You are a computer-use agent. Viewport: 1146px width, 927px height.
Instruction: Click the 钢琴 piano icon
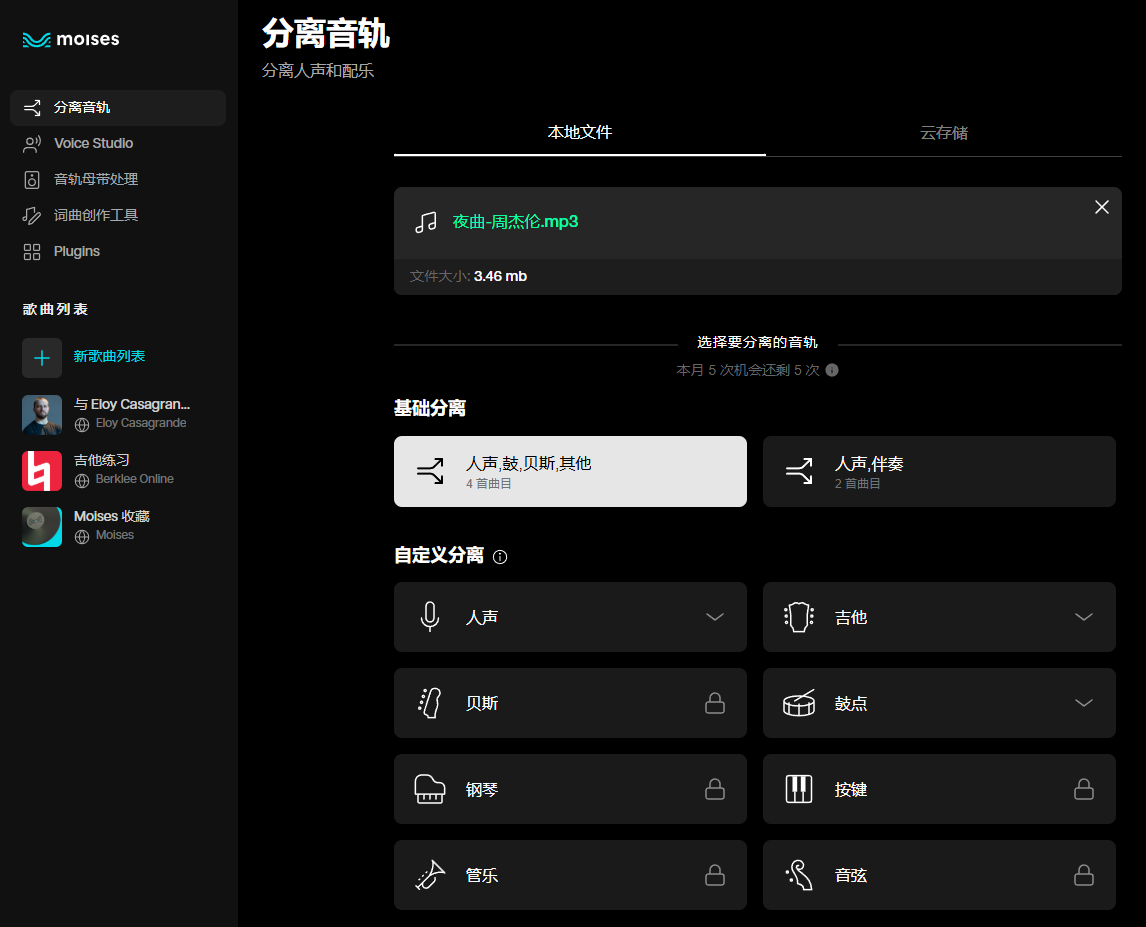[x=429, y=789]
